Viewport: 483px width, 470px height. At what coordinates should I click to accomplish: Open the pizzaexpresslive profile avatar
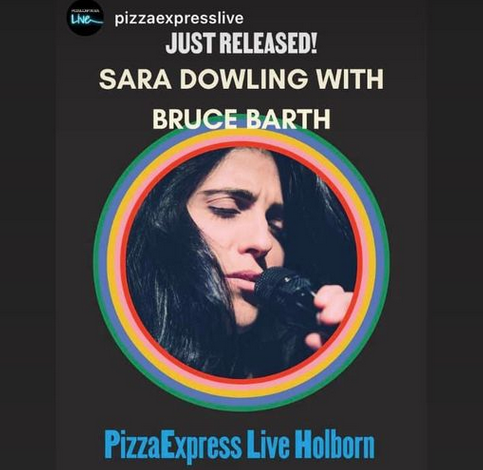(x=86, y=19)
